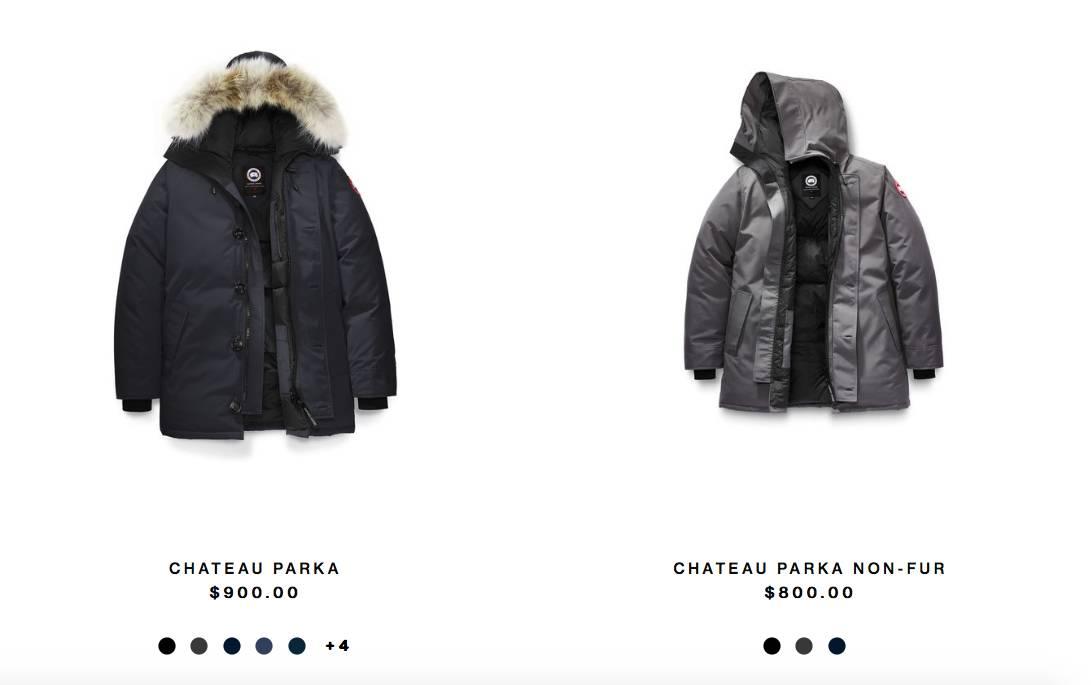Click the inner logo label of the gray parka
Screen dimensions: 1091x685
click(x=811, y=183)
